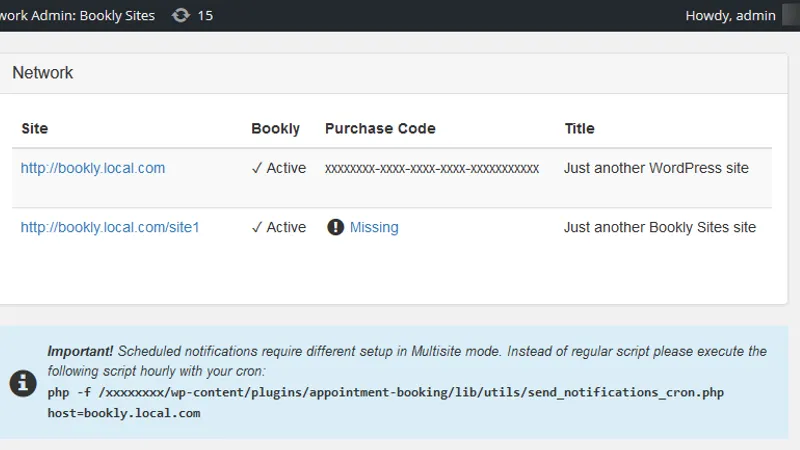Image resolution: width=800 pixels, height=450 pixels.
Task: Open the 15 pending updates count
Action: coord(205,16)
